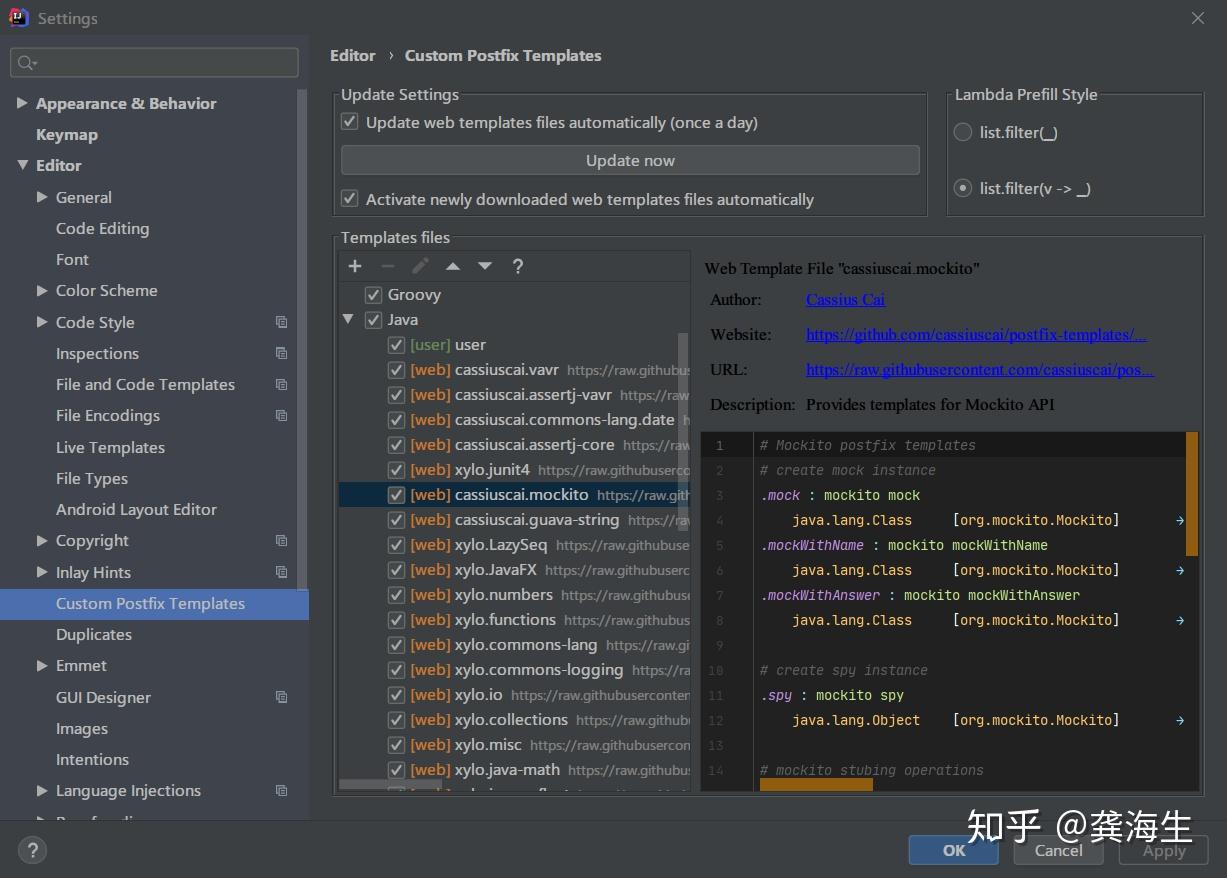The image size is (1227, 878).
Task: Uncheck update web templates files automatically
Action: pos(349,121)
